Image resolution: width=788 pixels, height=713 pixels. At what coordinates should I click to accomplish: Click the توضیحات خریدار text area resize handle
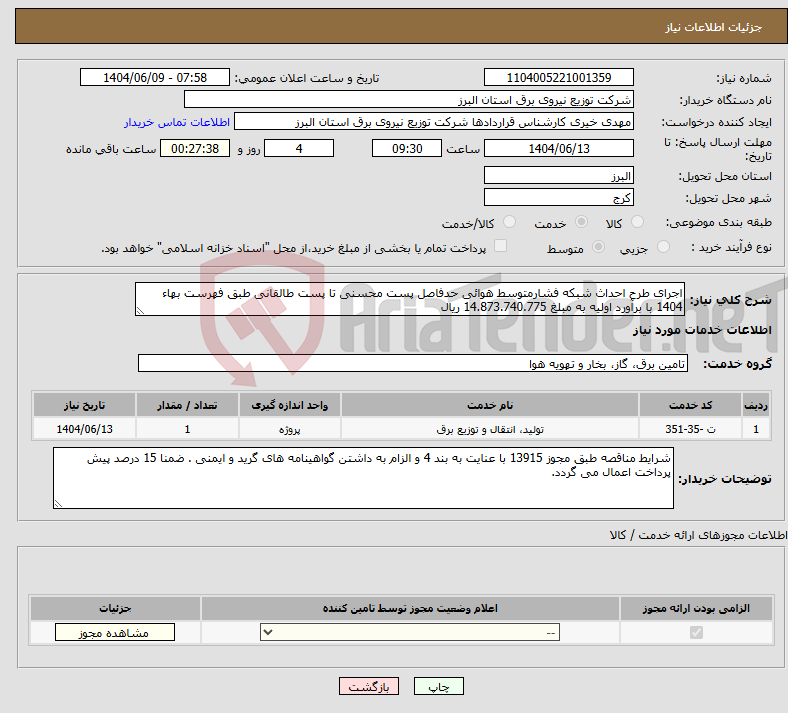point(58,503)
